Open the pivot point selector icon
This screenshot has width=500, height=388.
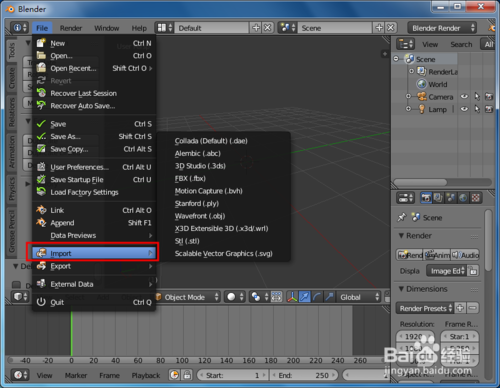259,297
